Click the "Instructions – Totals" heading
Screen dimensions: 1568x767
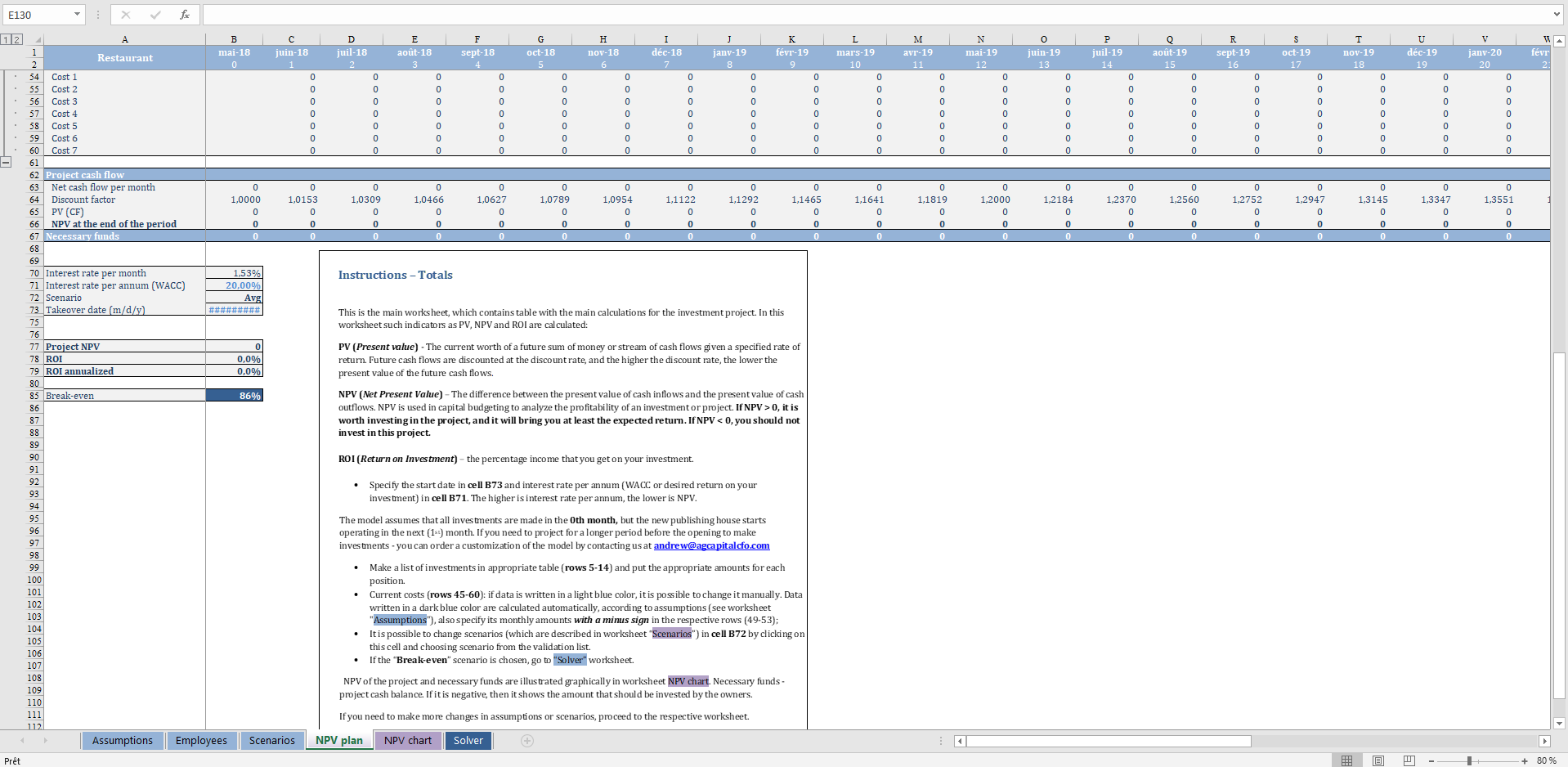[396, 275]
